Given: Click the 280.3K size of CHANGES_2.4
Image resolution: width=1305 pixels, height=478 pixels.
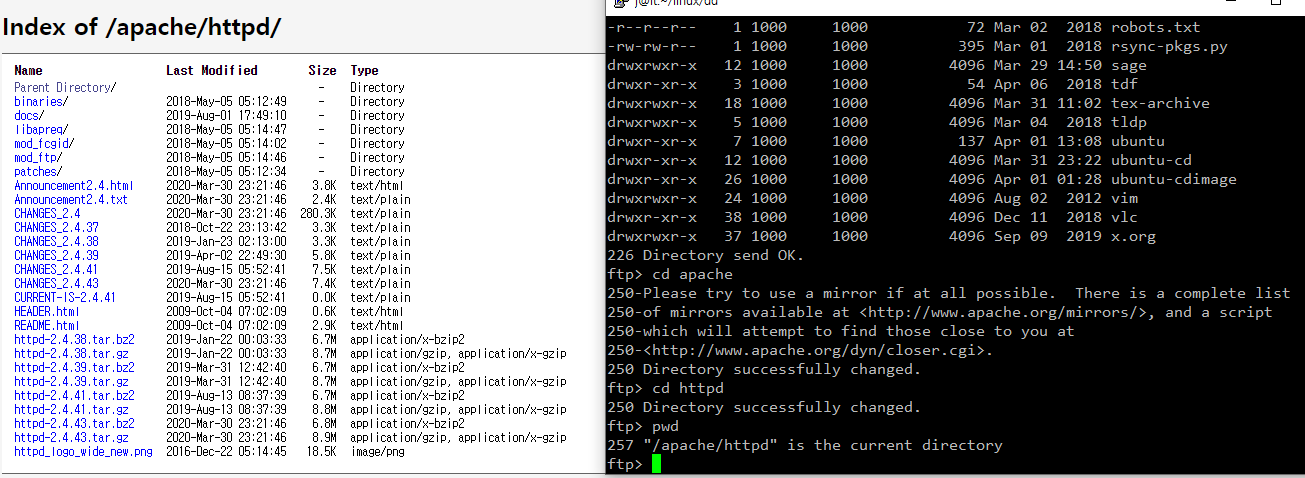Looking at the screenshot, I should tap(319, 213).
